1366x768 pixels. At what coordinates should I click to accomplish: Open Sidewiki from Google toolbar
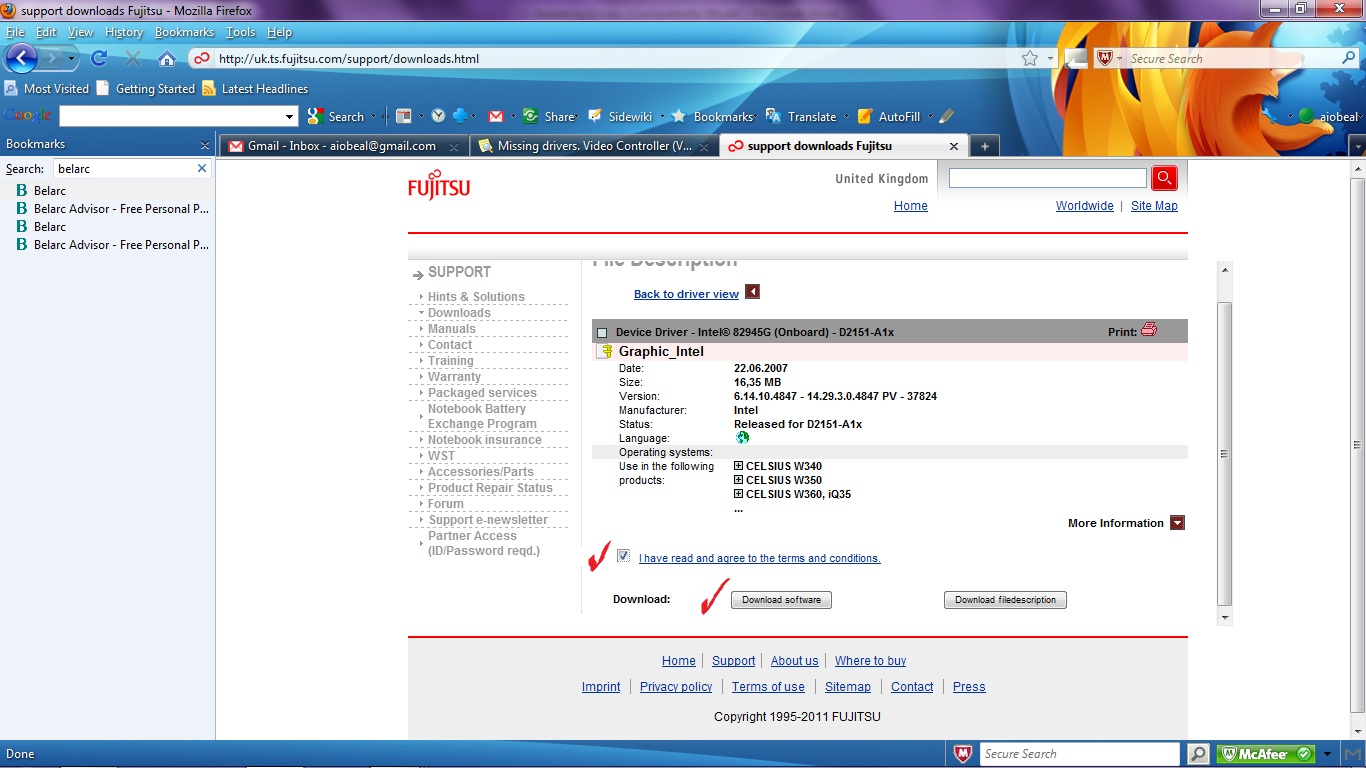tap(620, 116)
